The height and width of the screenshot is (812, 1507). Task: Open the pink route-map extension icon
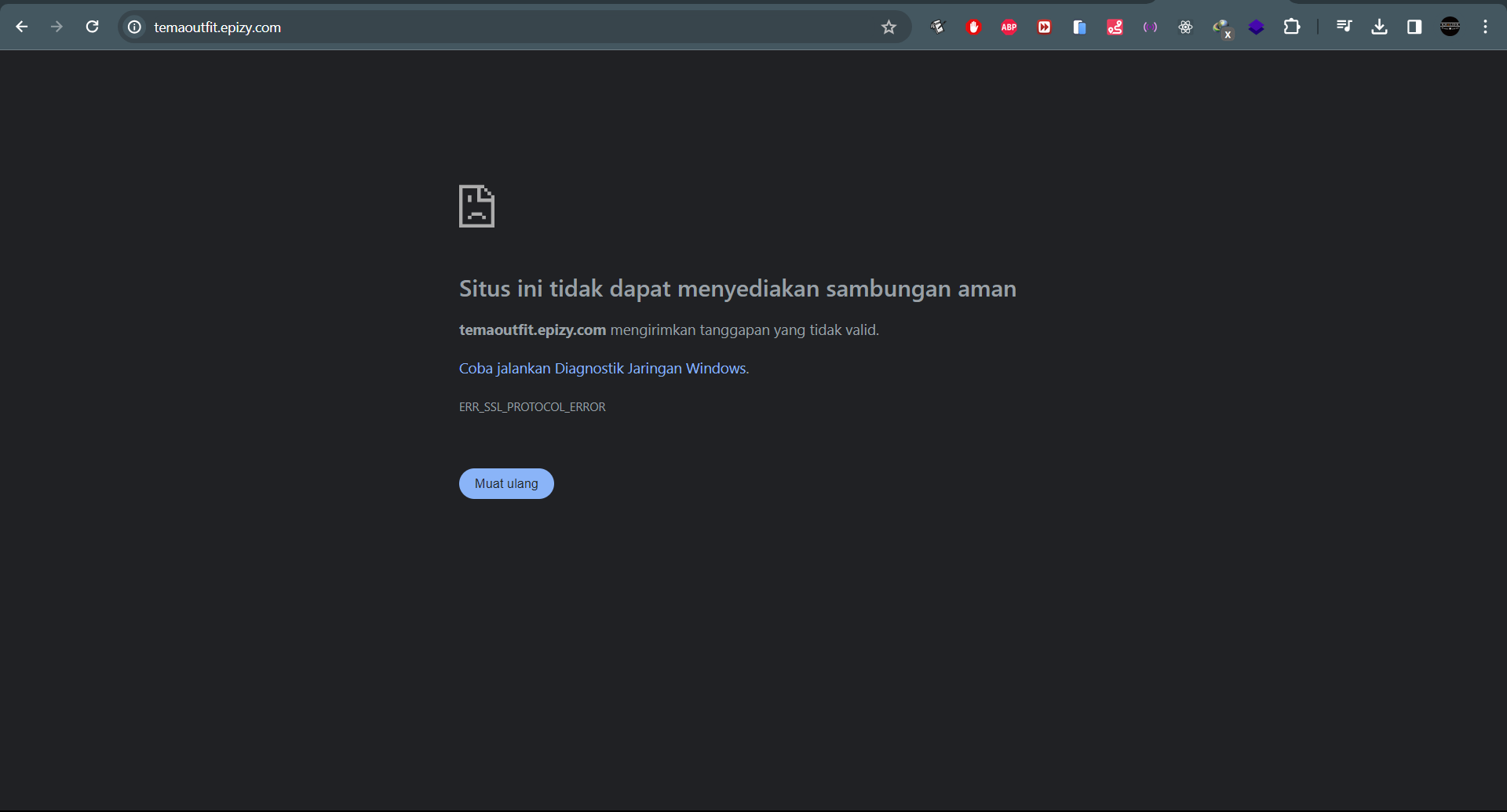pos(1115,27)
